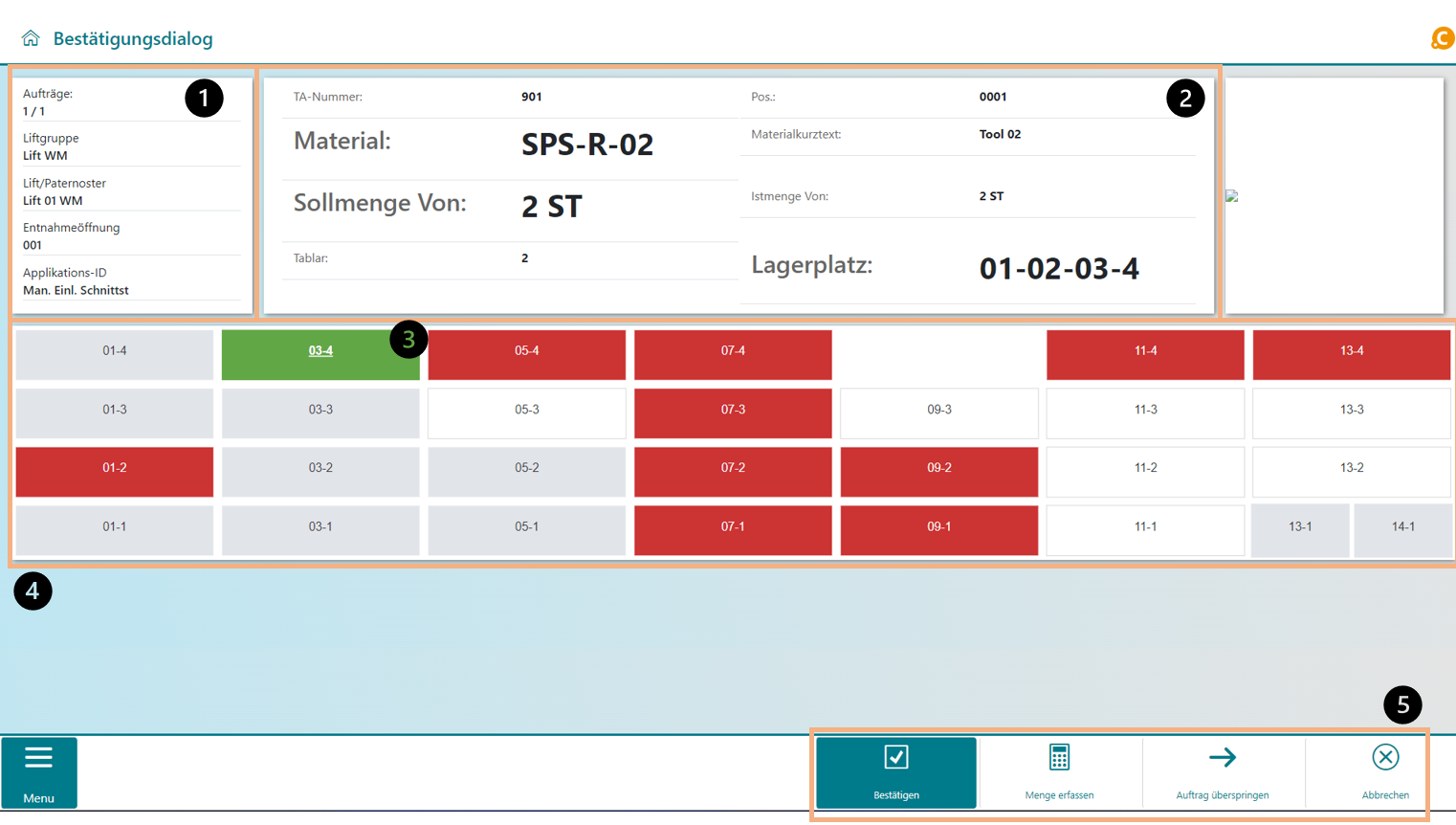The width and height of the screenshot is (1456, 825).
Task: Click Auftrag überspringen arrow
Action: point(1222,771)
